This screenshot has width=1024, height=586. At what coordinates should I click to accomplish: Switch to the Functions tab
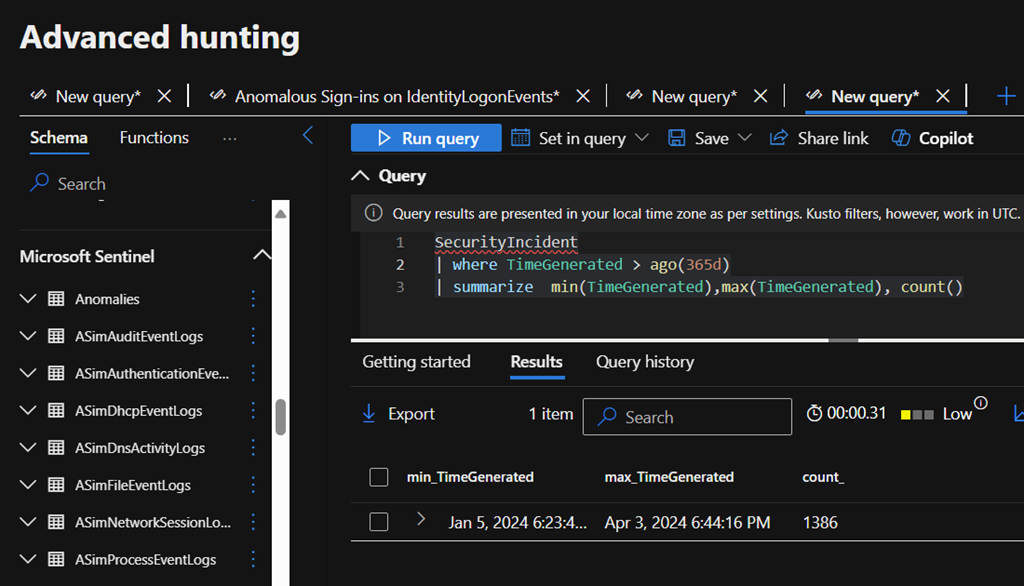click(x=154, y=138)
